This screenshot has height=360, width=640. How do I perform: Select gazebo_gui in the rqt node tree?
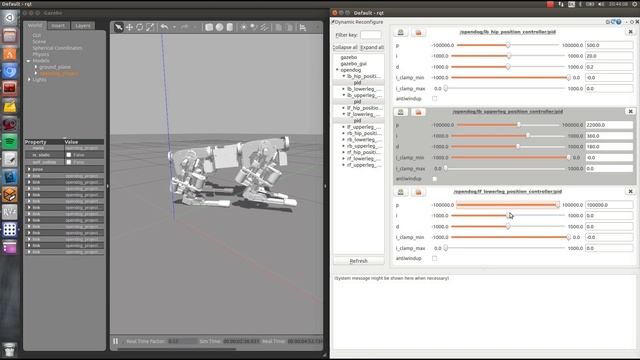353,64
